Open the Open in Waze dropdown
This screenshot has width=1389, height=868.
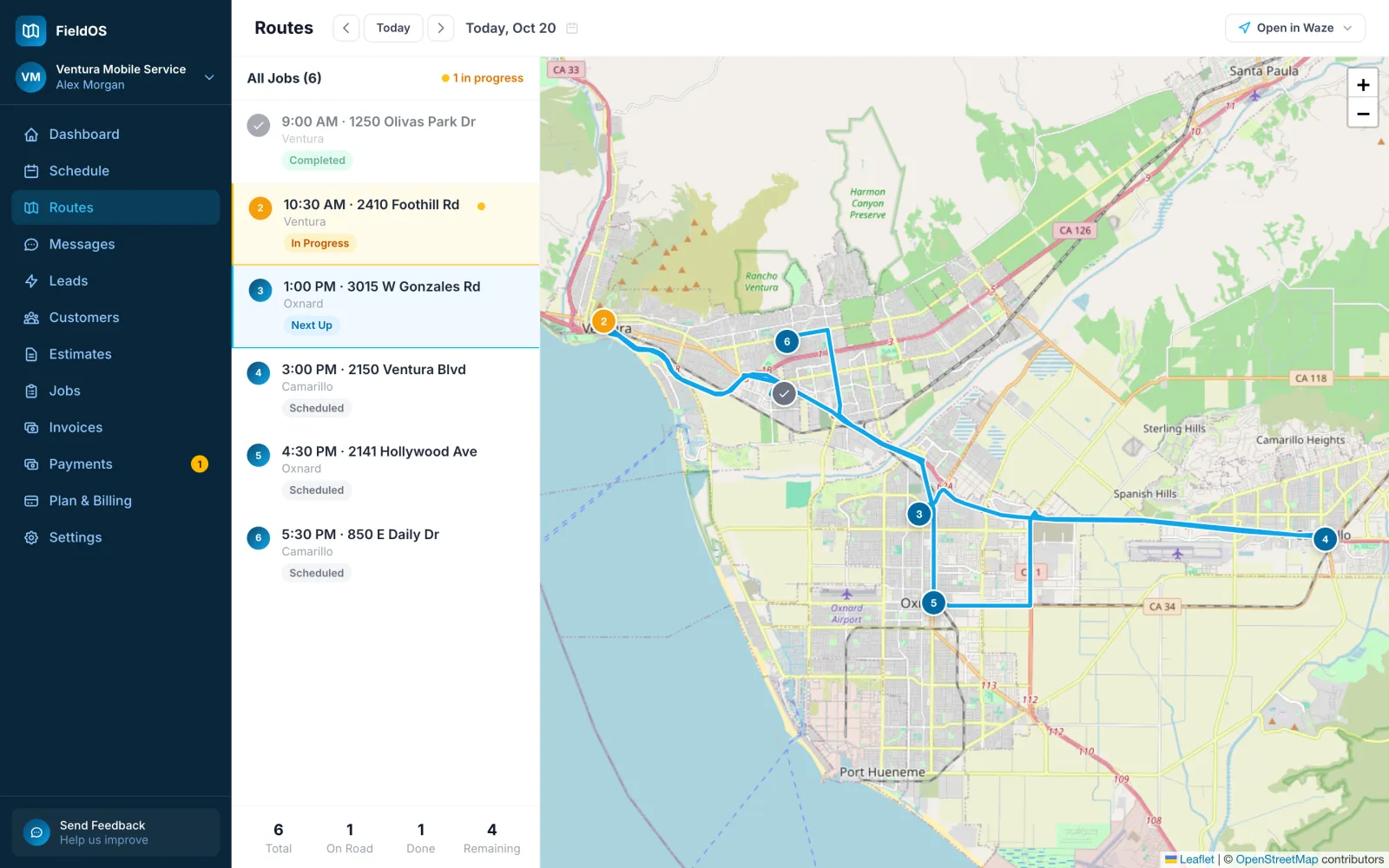[1294, 28]
